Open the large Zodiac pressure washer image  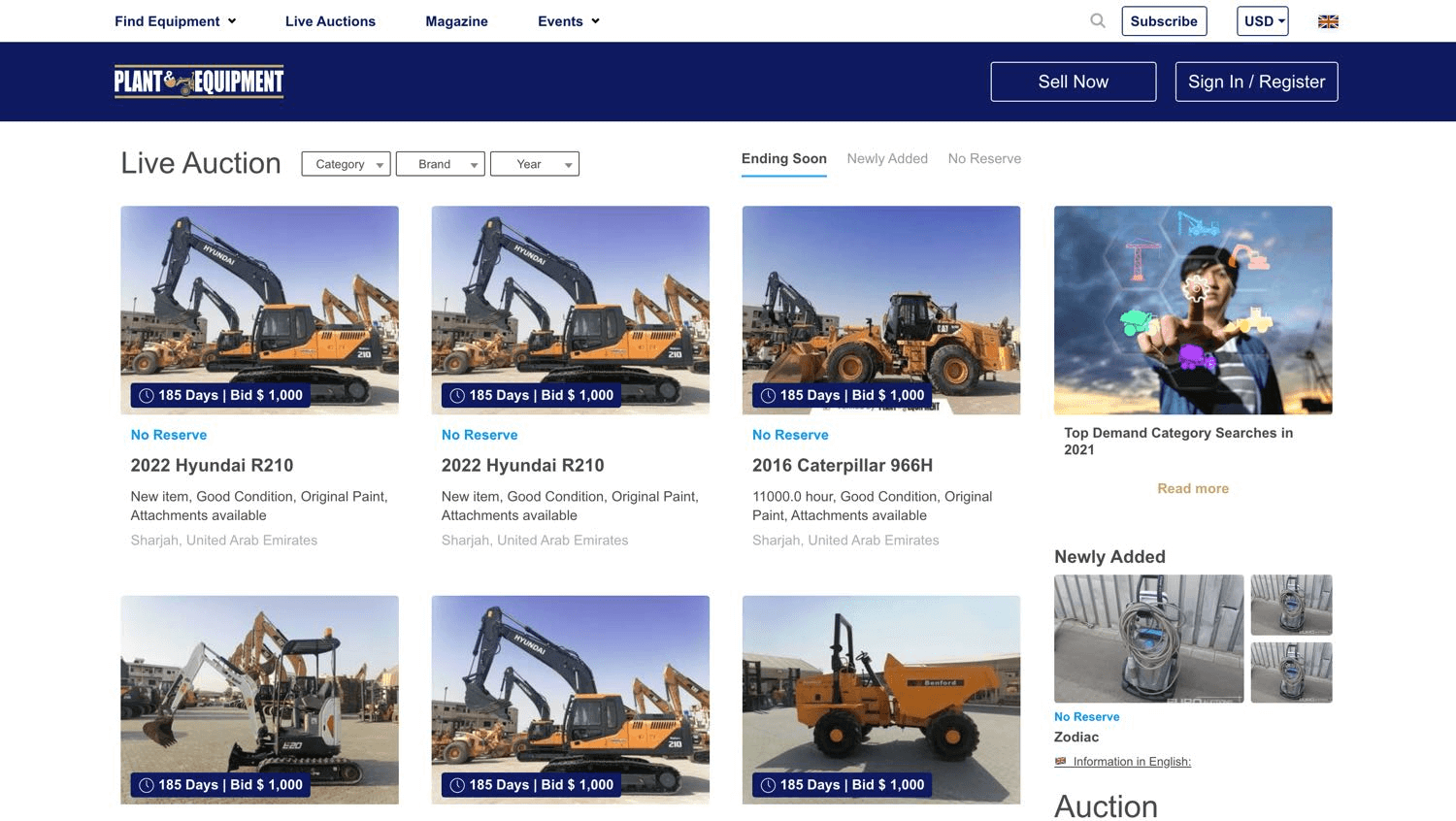tap(1149, 639)
